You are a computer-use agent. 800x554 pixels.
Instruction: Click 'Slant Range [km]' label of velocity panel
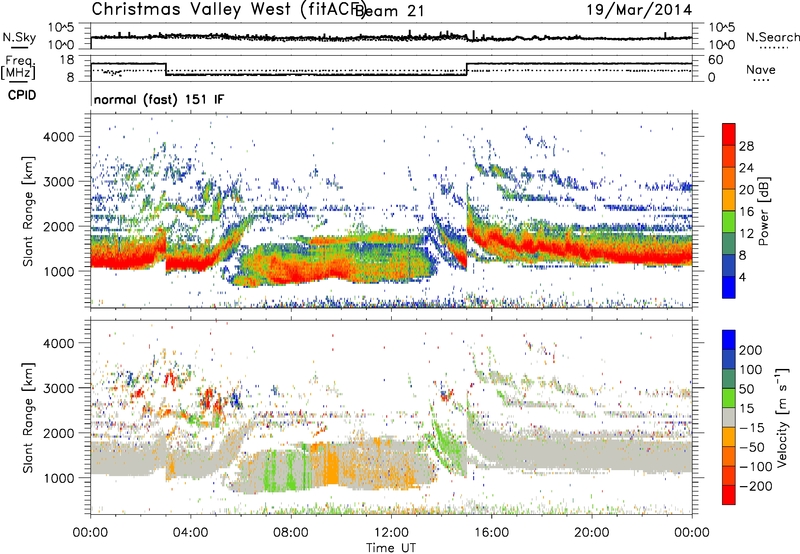pos(28,417)
